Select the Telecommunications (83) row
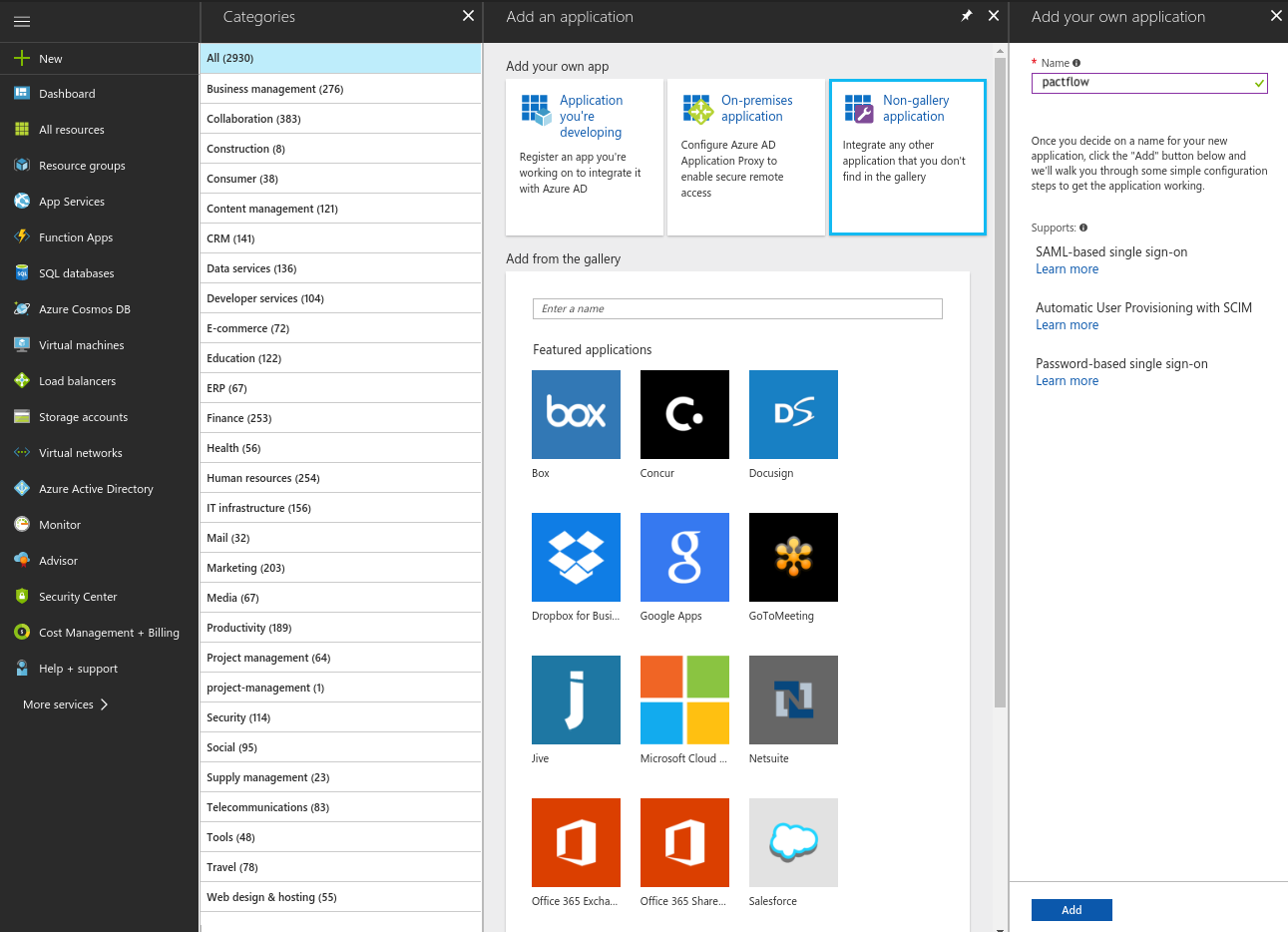This screenshot has height=932, width=1288. [340, 807]
